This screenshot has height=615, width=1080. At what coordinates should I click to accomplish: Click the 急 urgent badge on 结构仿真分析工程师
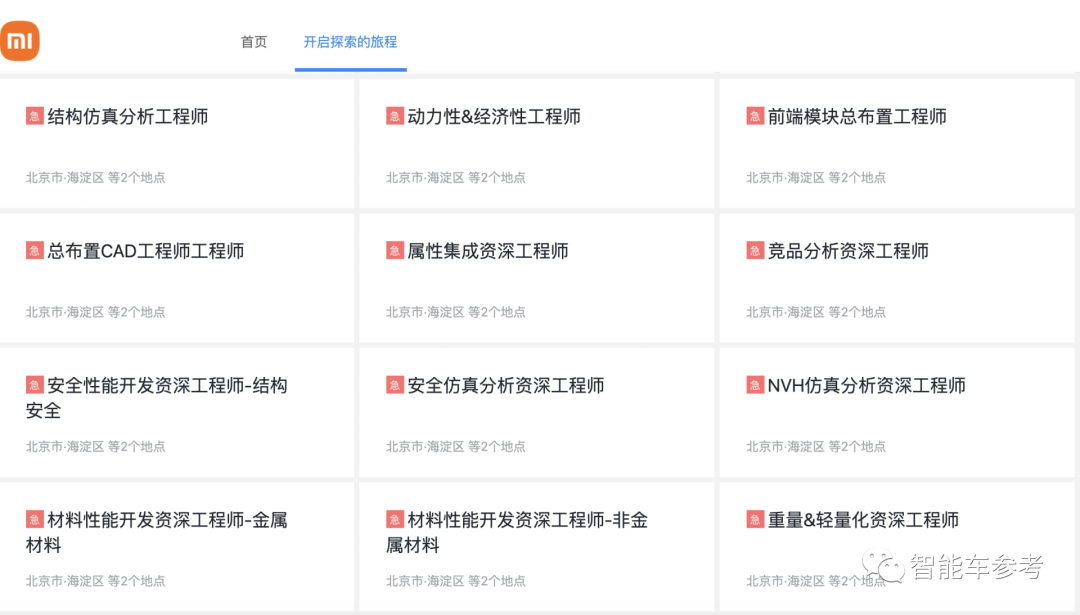34,115
